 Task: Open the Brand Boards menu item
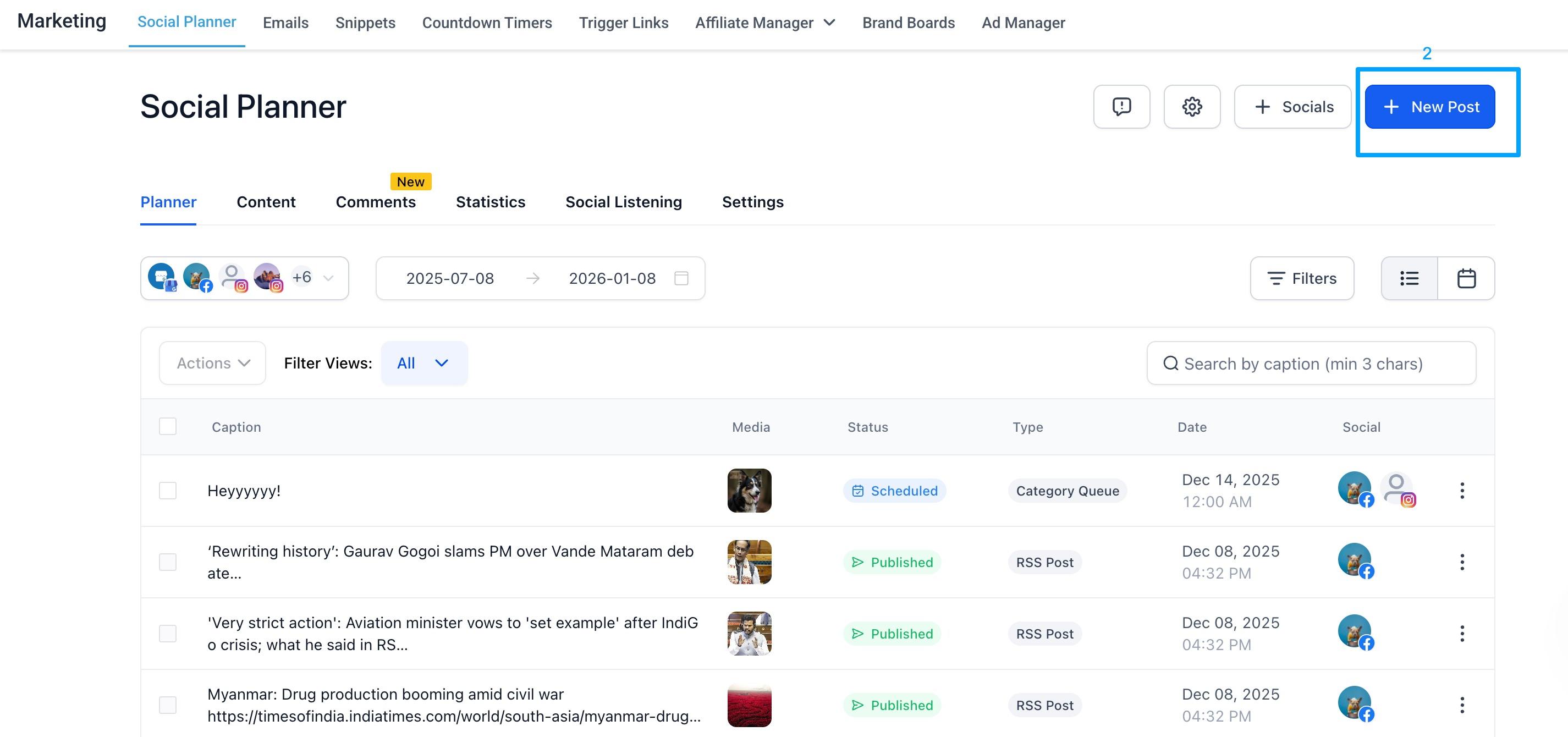point(908,23)
